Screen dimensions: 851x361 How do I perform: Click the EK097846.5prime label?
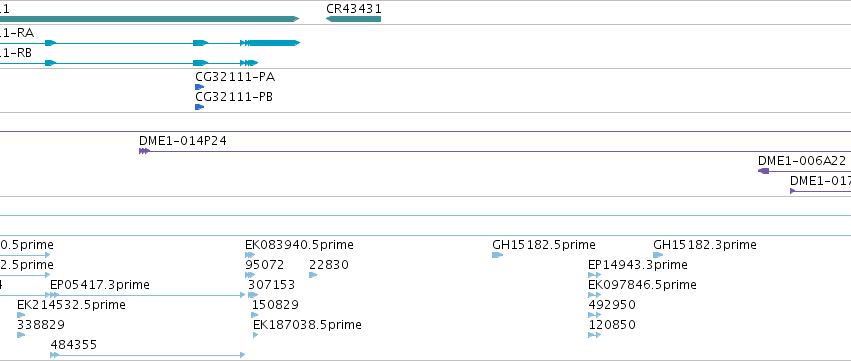(x=643, y=284)
